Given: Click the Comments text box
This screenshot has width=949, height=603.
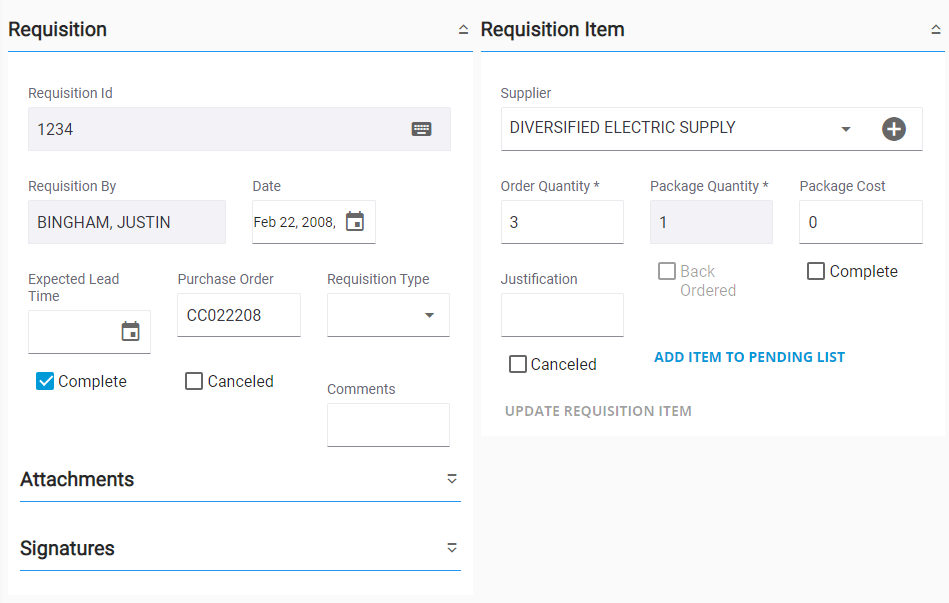Looking at the screenshot, I should (x=388, y=425).
